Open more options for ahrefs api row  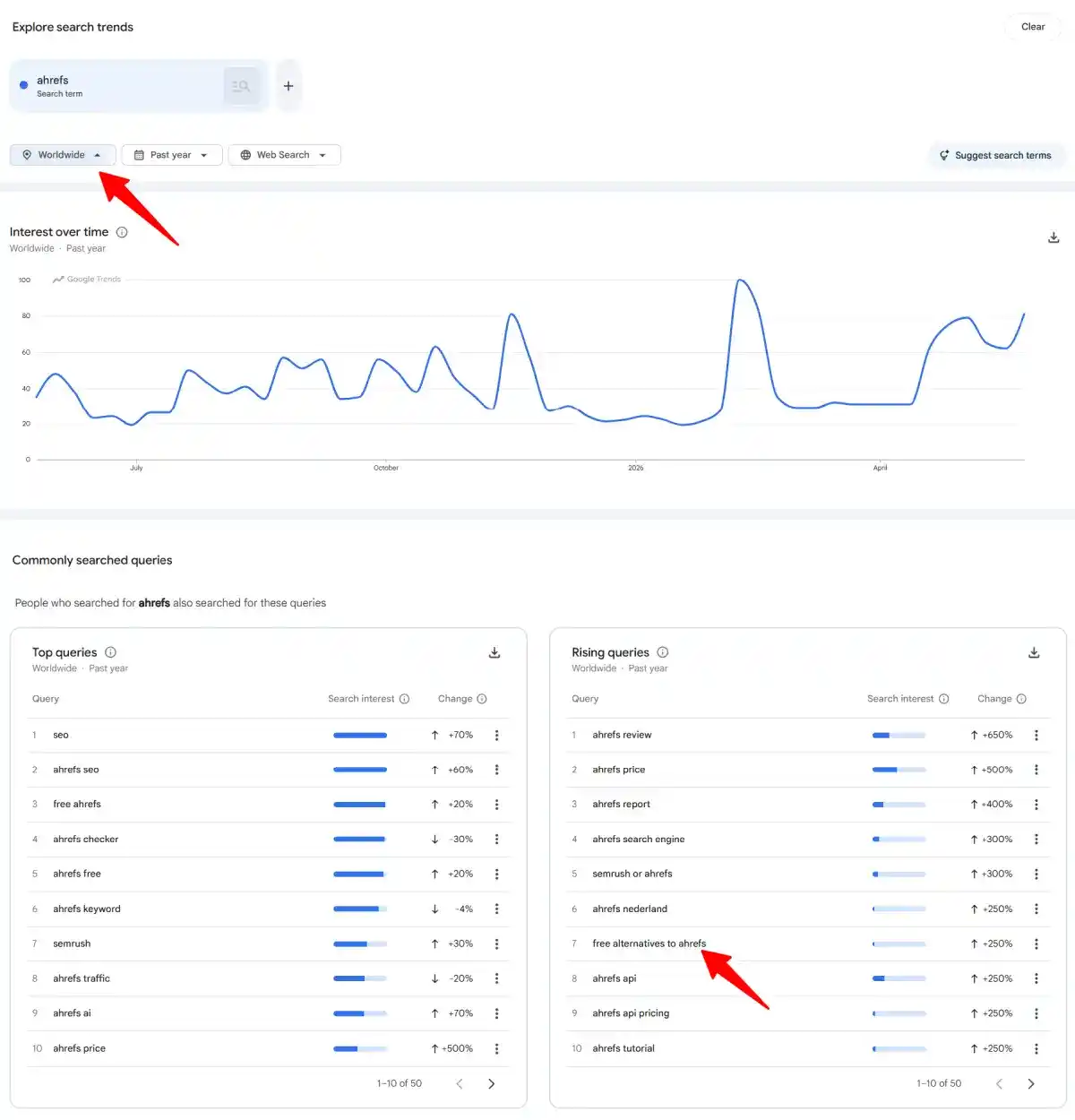pos(1036,978)
